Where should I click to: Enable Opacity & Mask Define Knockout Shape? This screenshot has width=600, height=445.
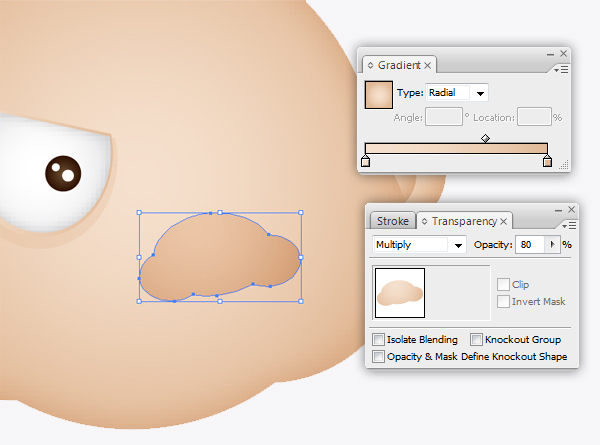click(x=378, y=357)
